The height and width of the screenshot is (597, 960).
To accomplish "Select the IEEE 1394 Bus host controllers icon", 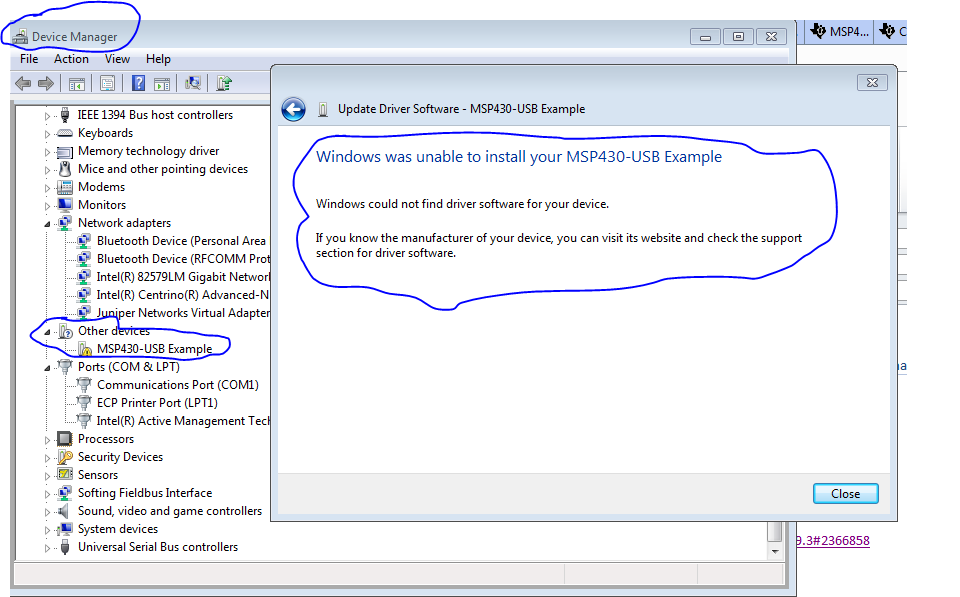I will point(65,115).
